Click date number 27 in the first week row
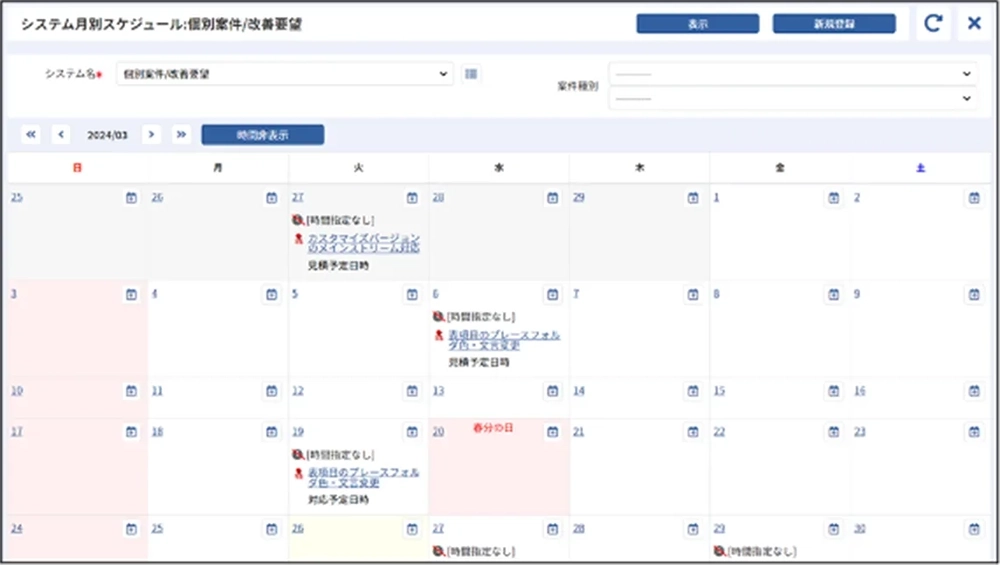 click(x=297, y=198)
